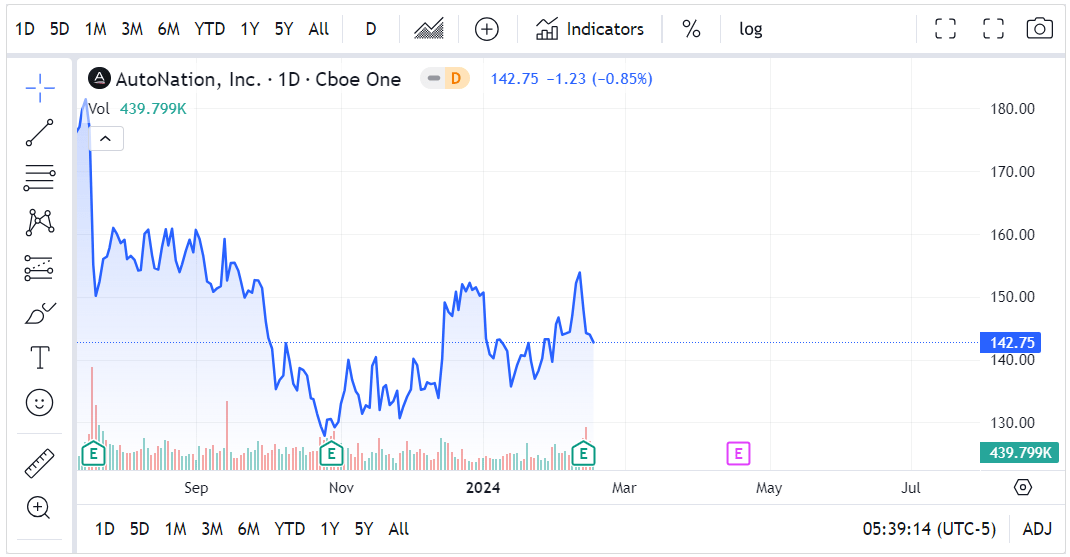Open the emoji icons tool
This screenshot has width=1070, height=557.
pyautogui.click(x=40, y=403)
